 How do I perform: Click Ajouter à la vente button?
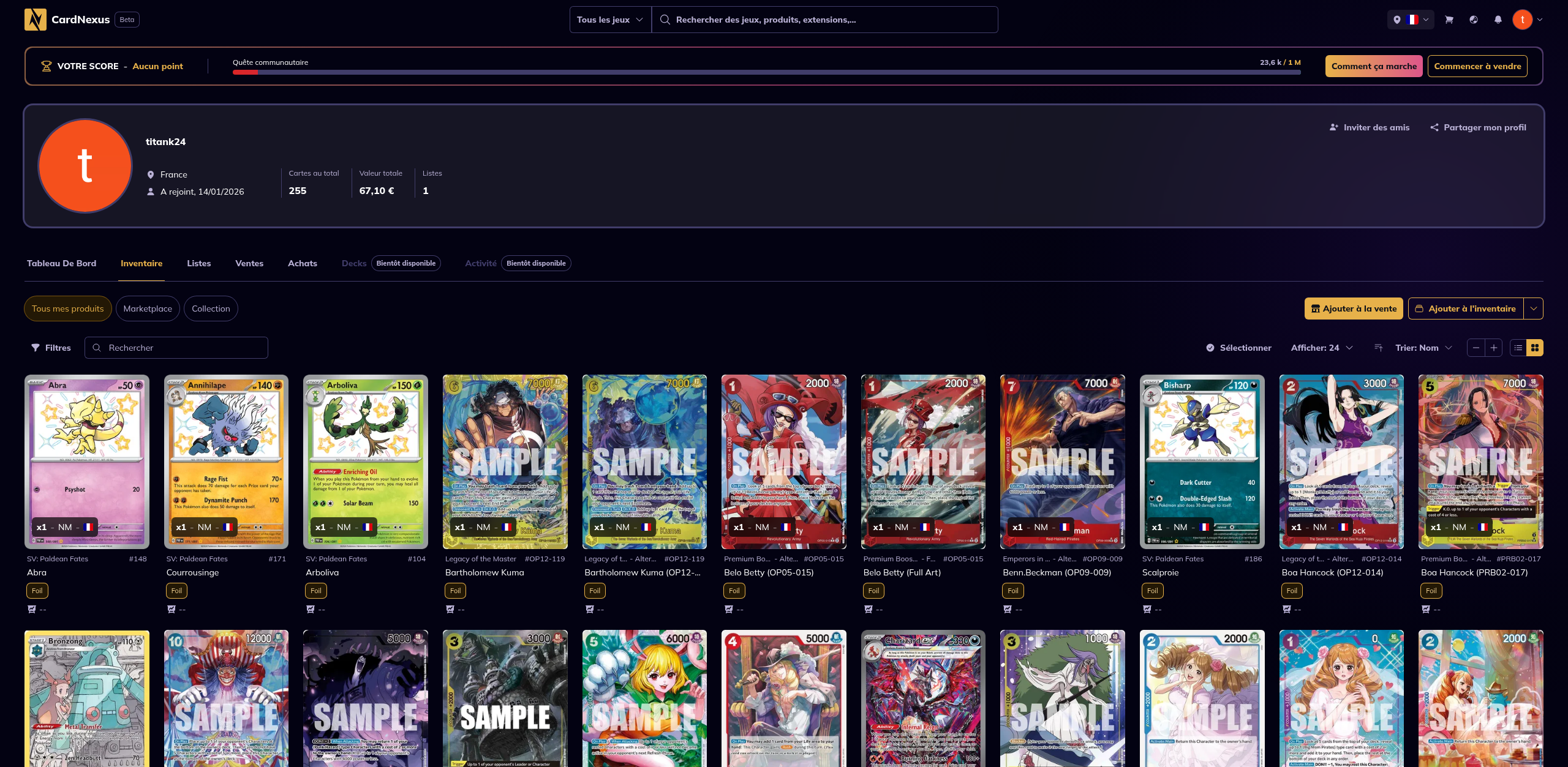point(1353,309)
